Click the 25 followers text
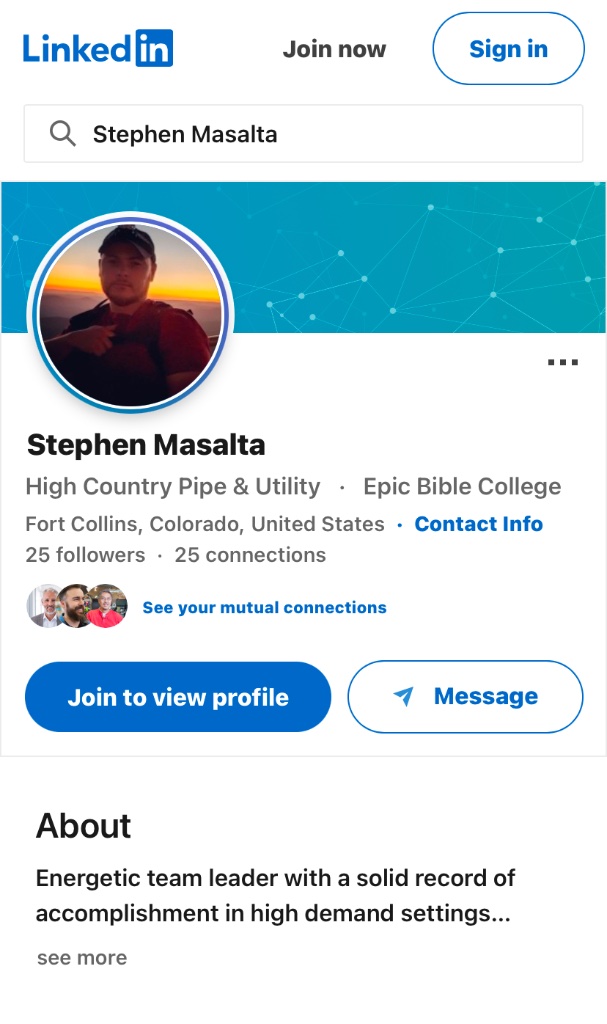 click(85, 555)
